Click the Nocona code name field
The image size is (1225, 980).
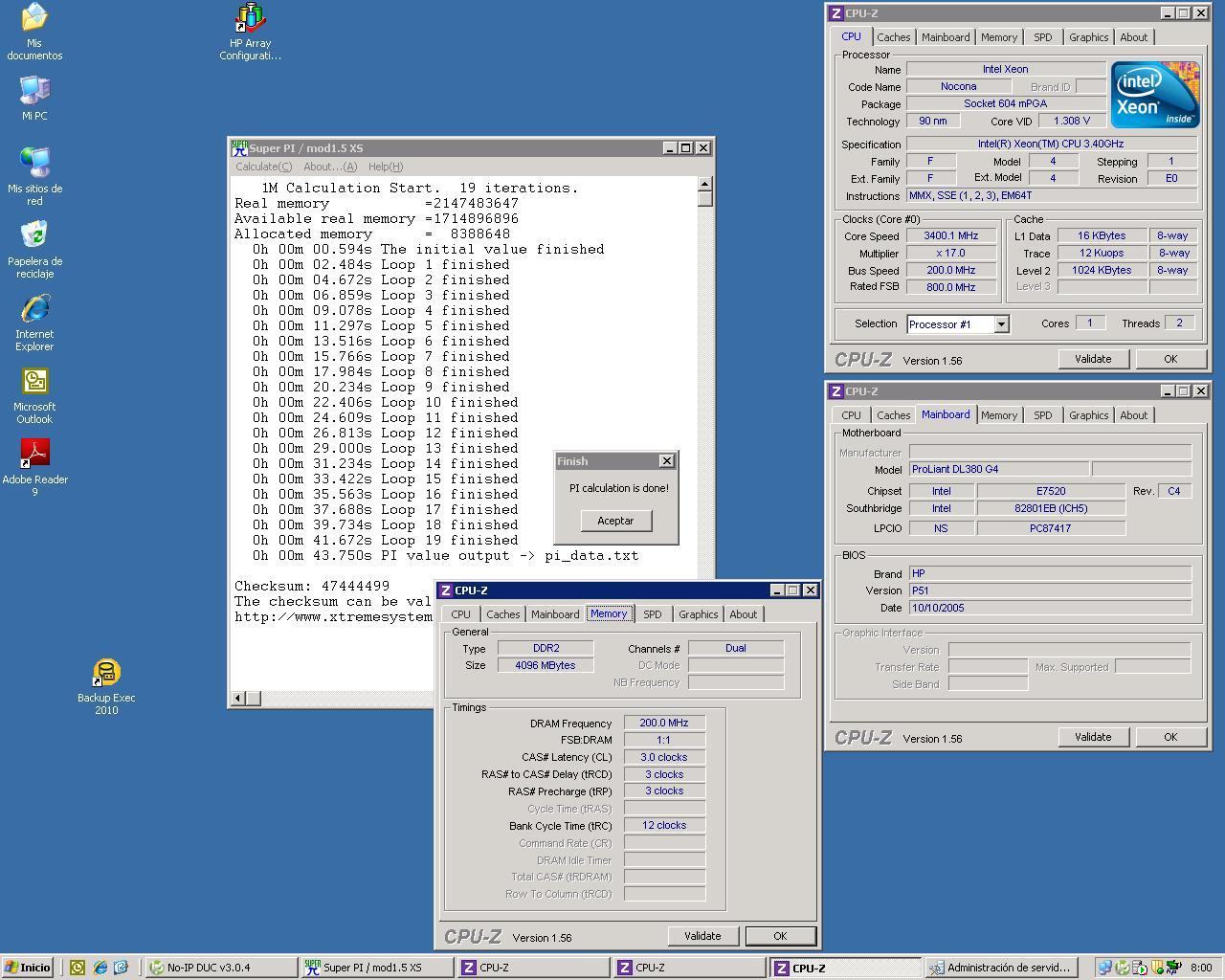click(958, 86)
